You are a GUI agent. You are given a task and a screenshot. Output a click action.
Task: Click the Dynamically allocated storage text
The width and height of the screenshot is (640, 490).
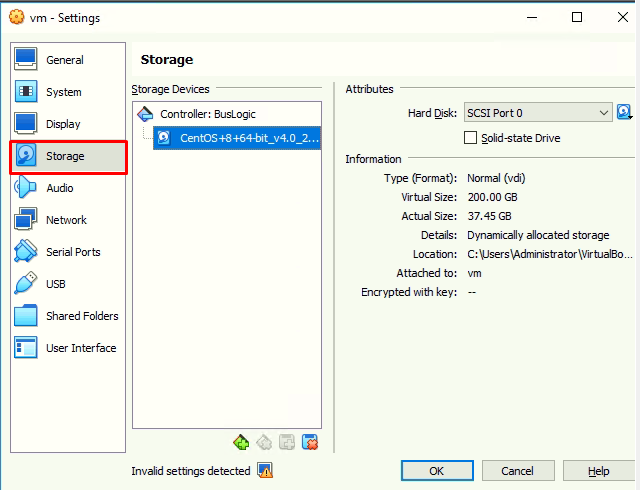coord(538,235)
